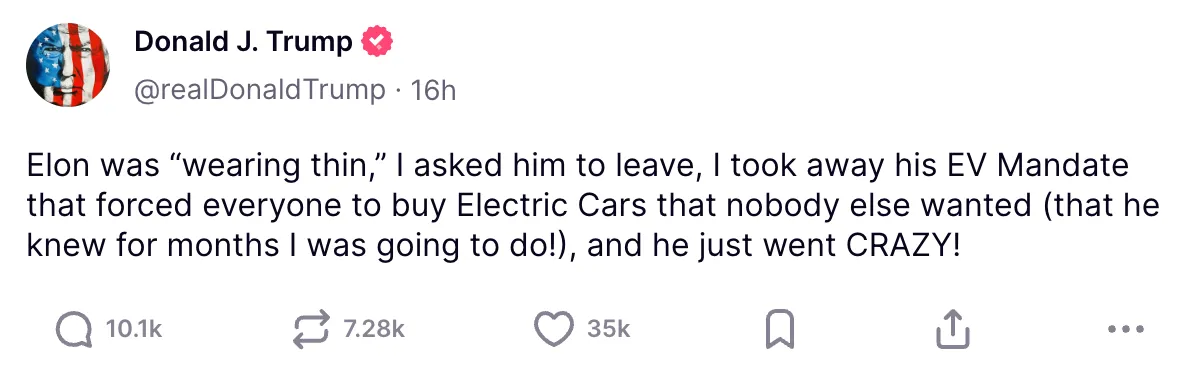Open the flag-painted profile avatar
The width and height of the screenshot is (1192, 388).
(x=67, y=65)
